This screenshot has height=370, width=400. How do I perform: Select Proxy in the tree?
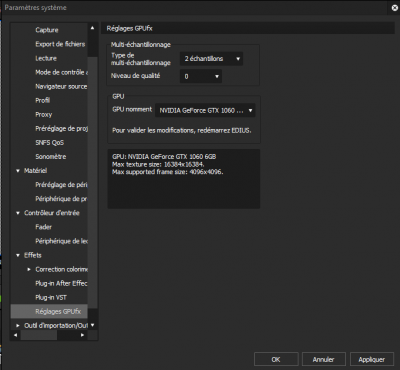point(44,114)
